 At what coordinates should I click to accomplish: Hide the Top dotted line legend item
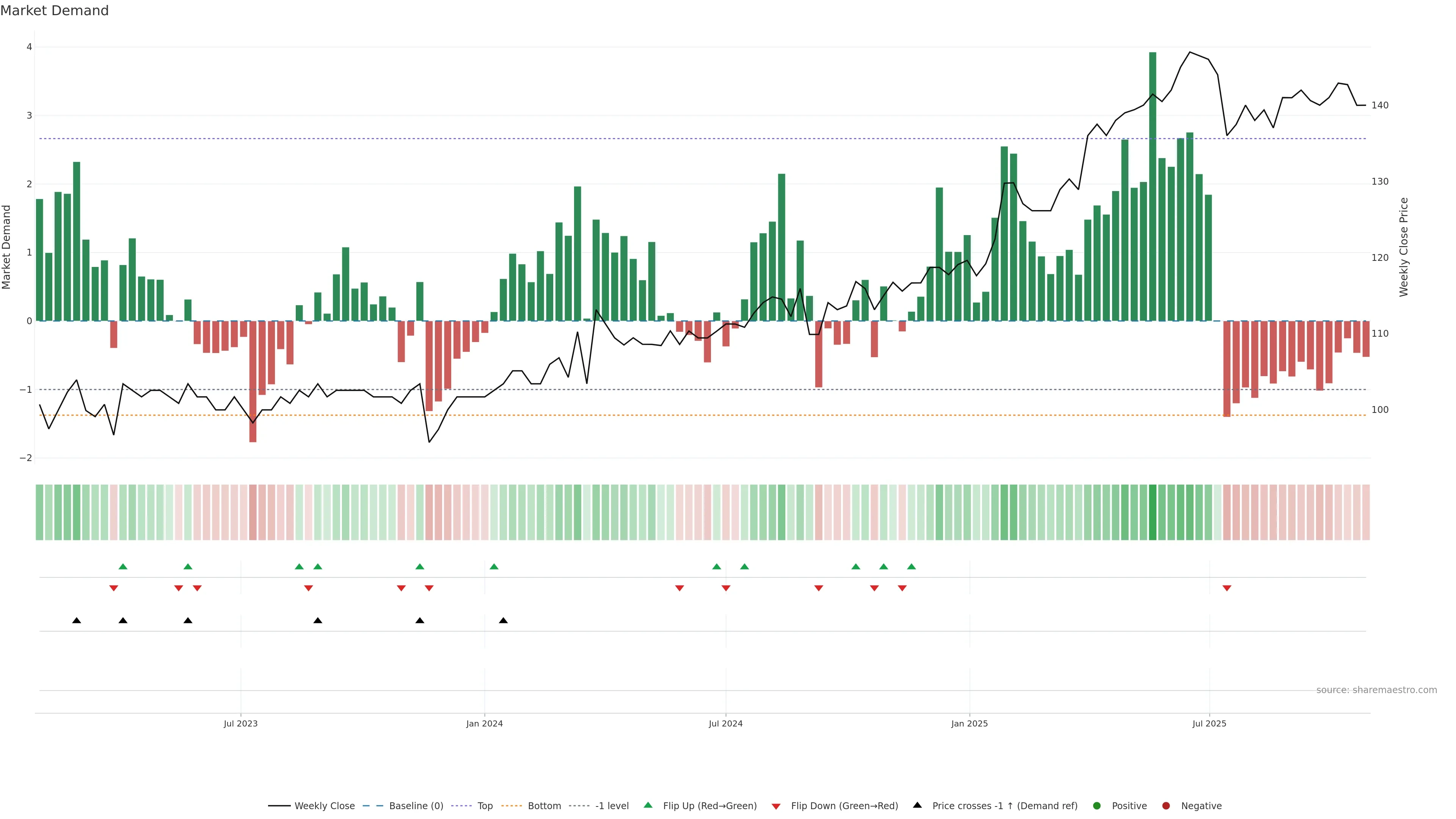point(485,806)
